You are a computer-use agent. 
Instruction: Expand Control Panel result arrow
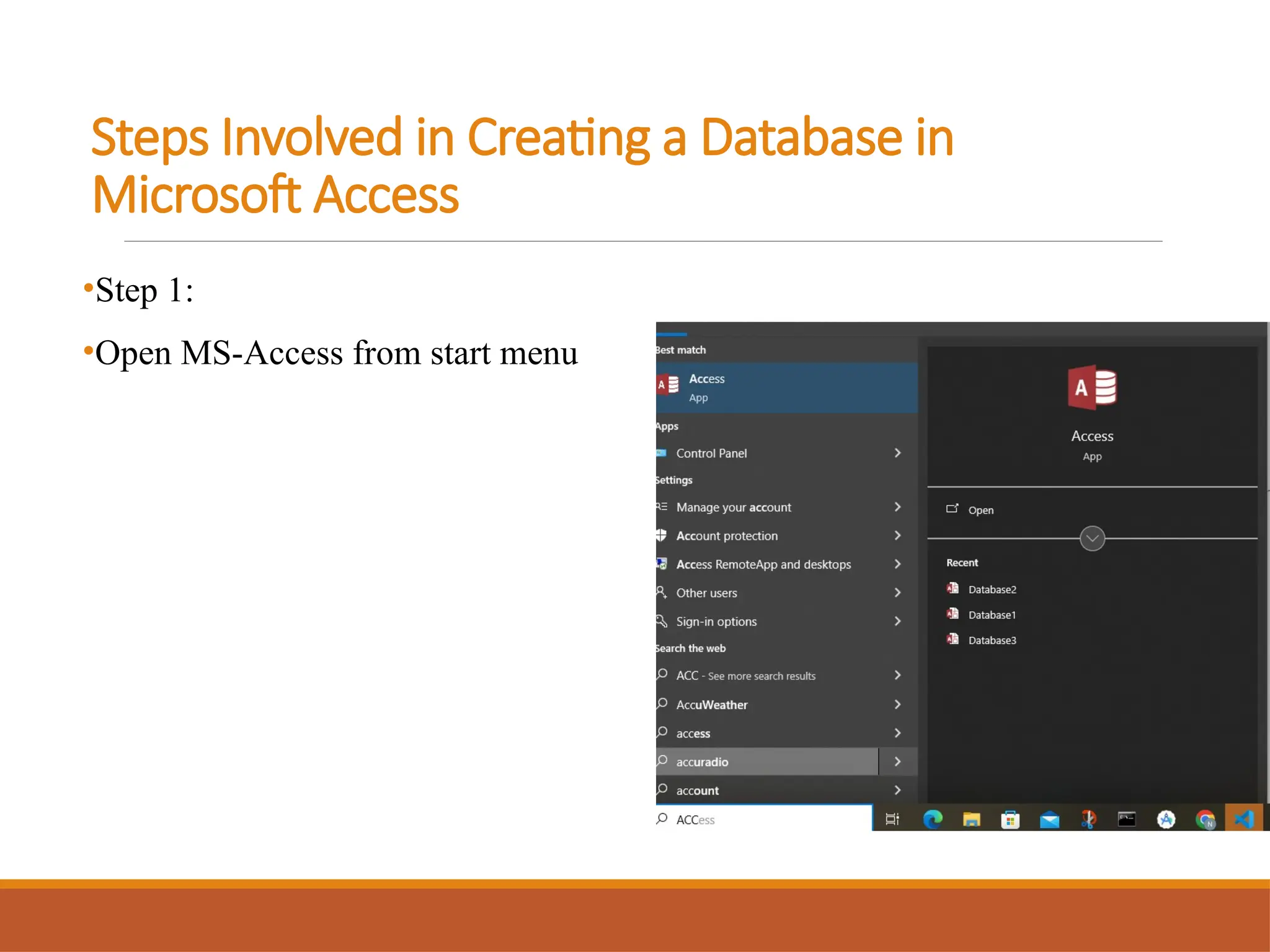(x=897, y=453)
